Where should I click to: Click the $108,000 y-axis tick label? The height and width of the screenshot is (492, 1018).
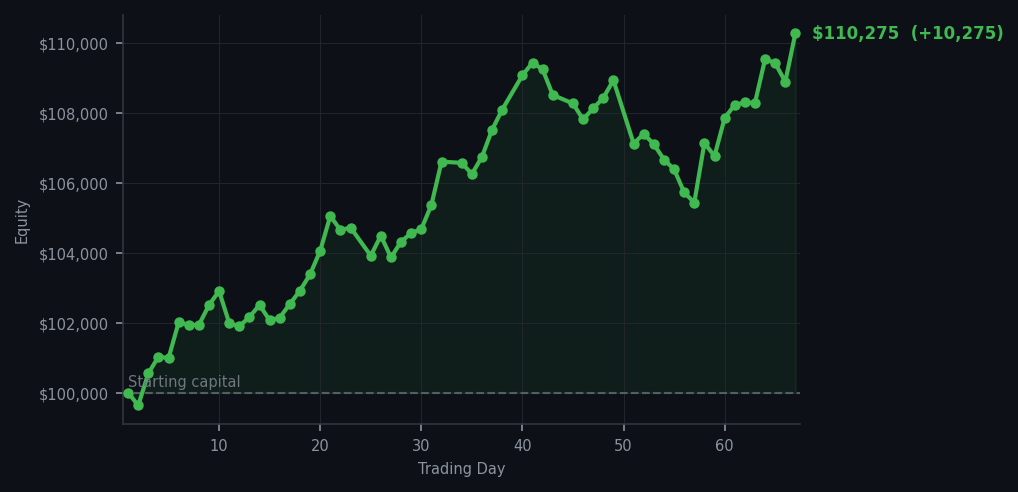73,114
